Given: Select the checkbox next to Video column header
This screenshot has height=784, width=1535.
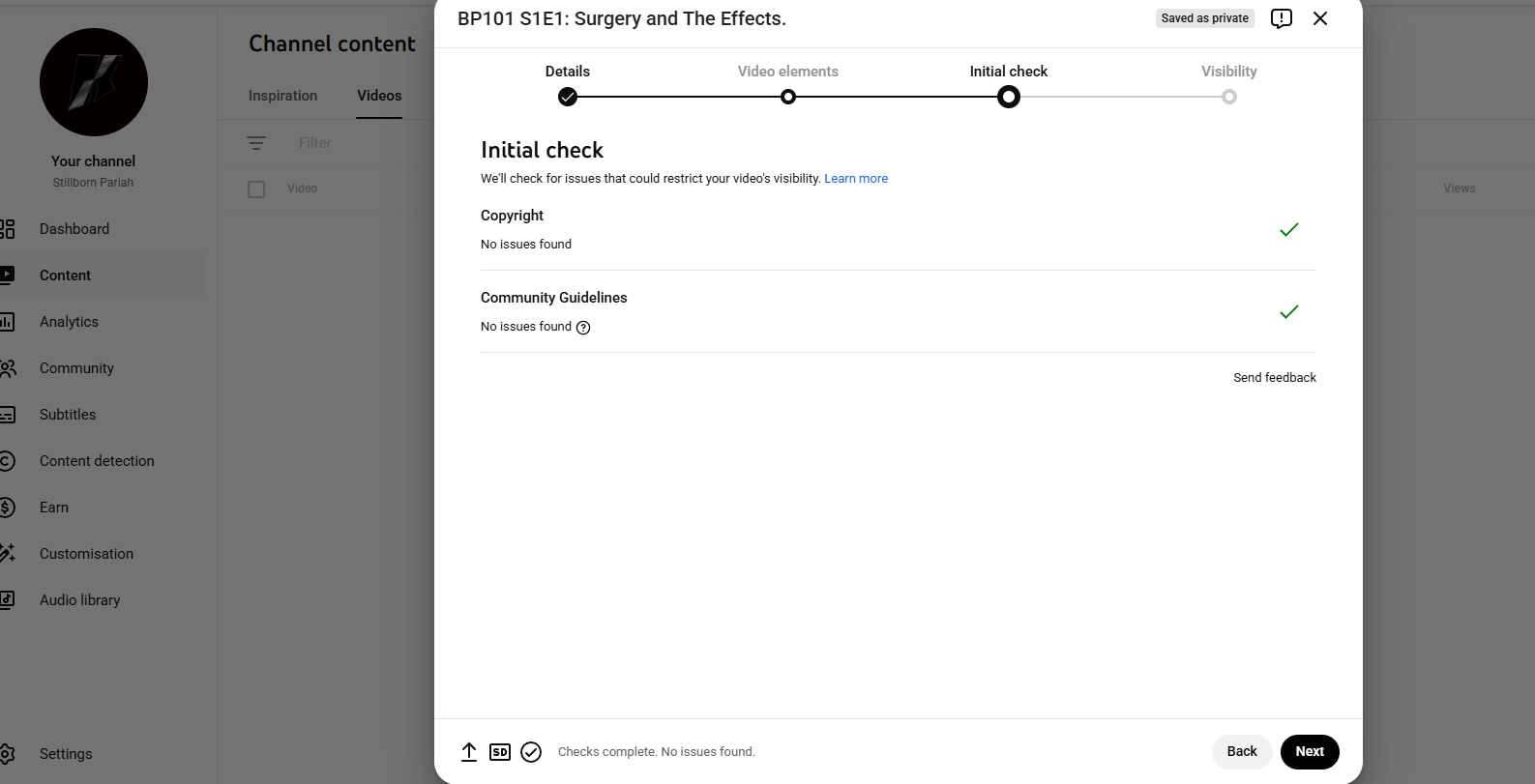Looking at the screenshot, I should tap(256, 189).
